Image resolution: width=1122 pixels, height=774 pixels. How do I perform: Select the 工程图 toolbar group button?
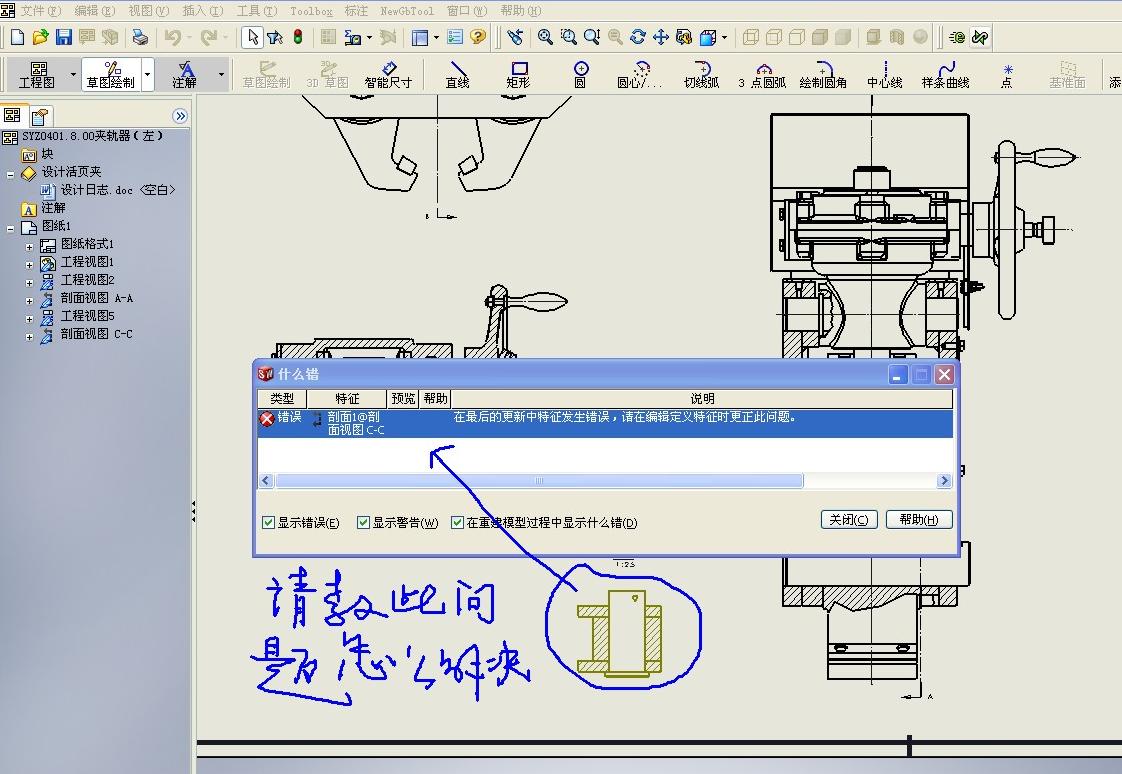click(x=36, y=74)
